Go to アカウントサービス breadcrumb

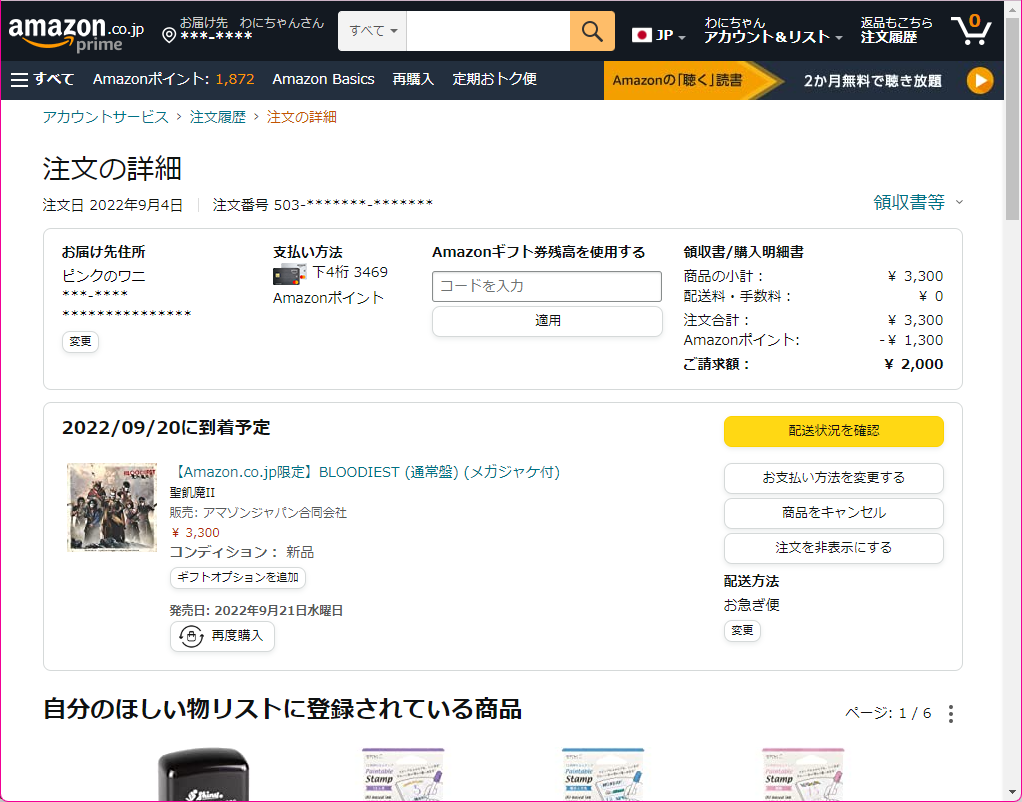point(106,117)
